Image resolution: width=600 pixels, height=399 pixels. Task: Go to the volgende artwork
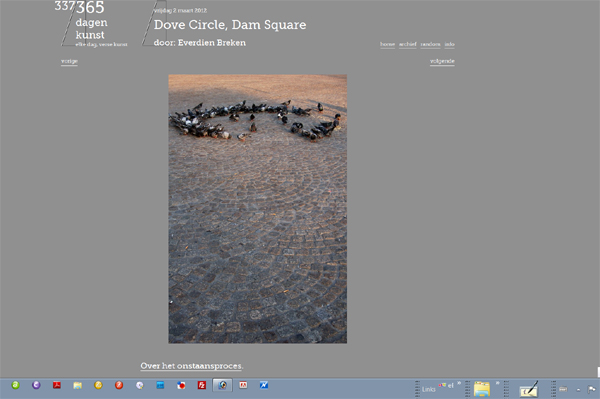[442, 61]
